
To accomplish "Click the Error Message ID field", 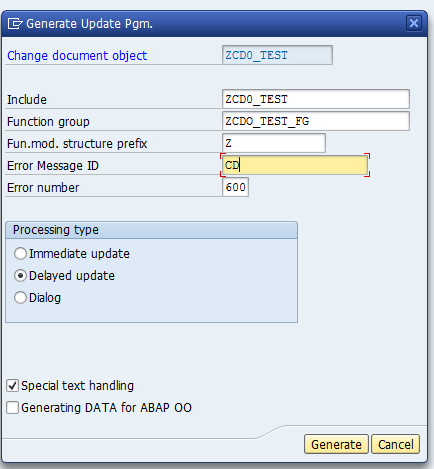I will 295,165.
